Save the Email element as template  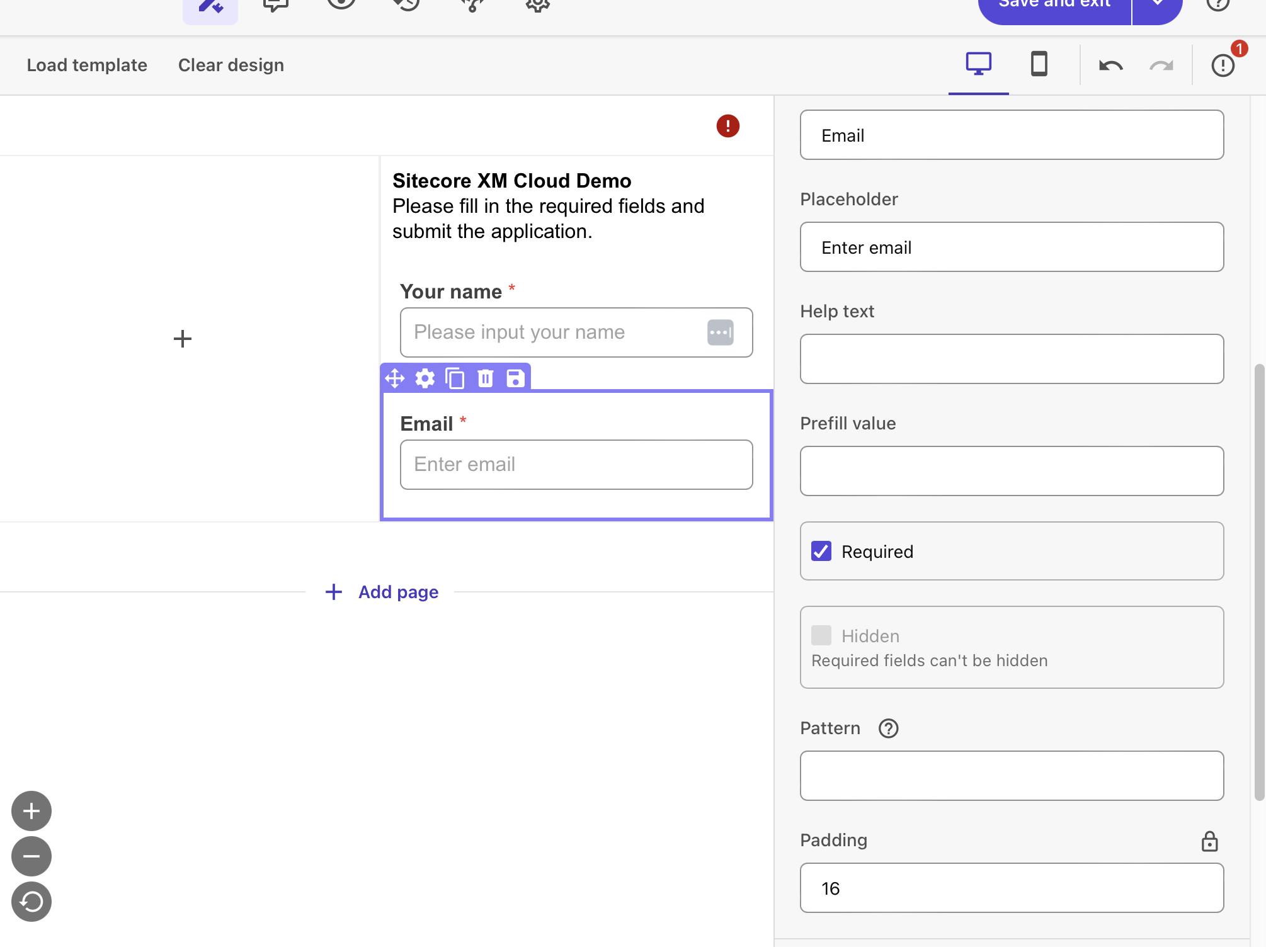click(515, 378)
